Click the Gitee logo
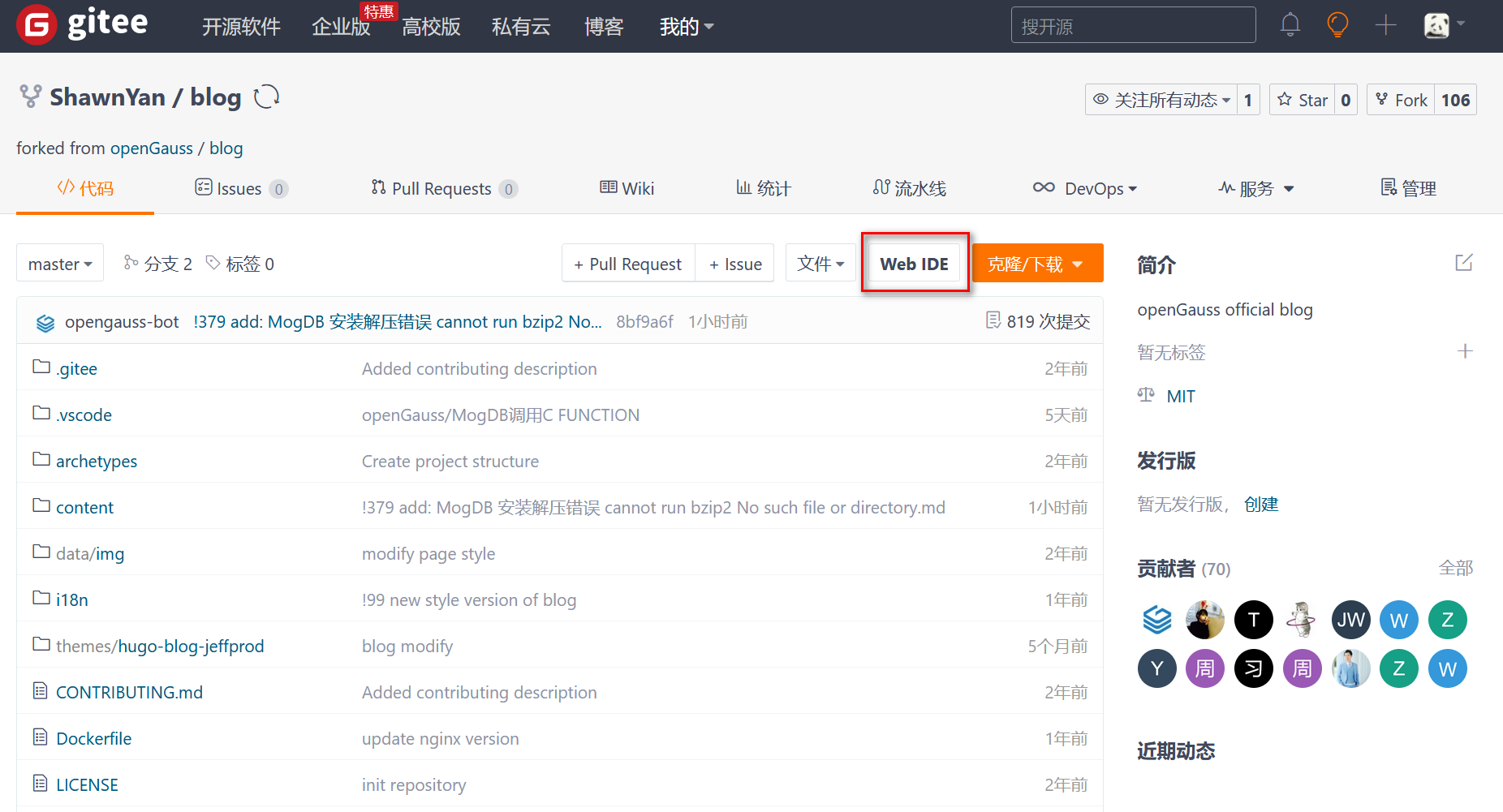 (82, 24)
